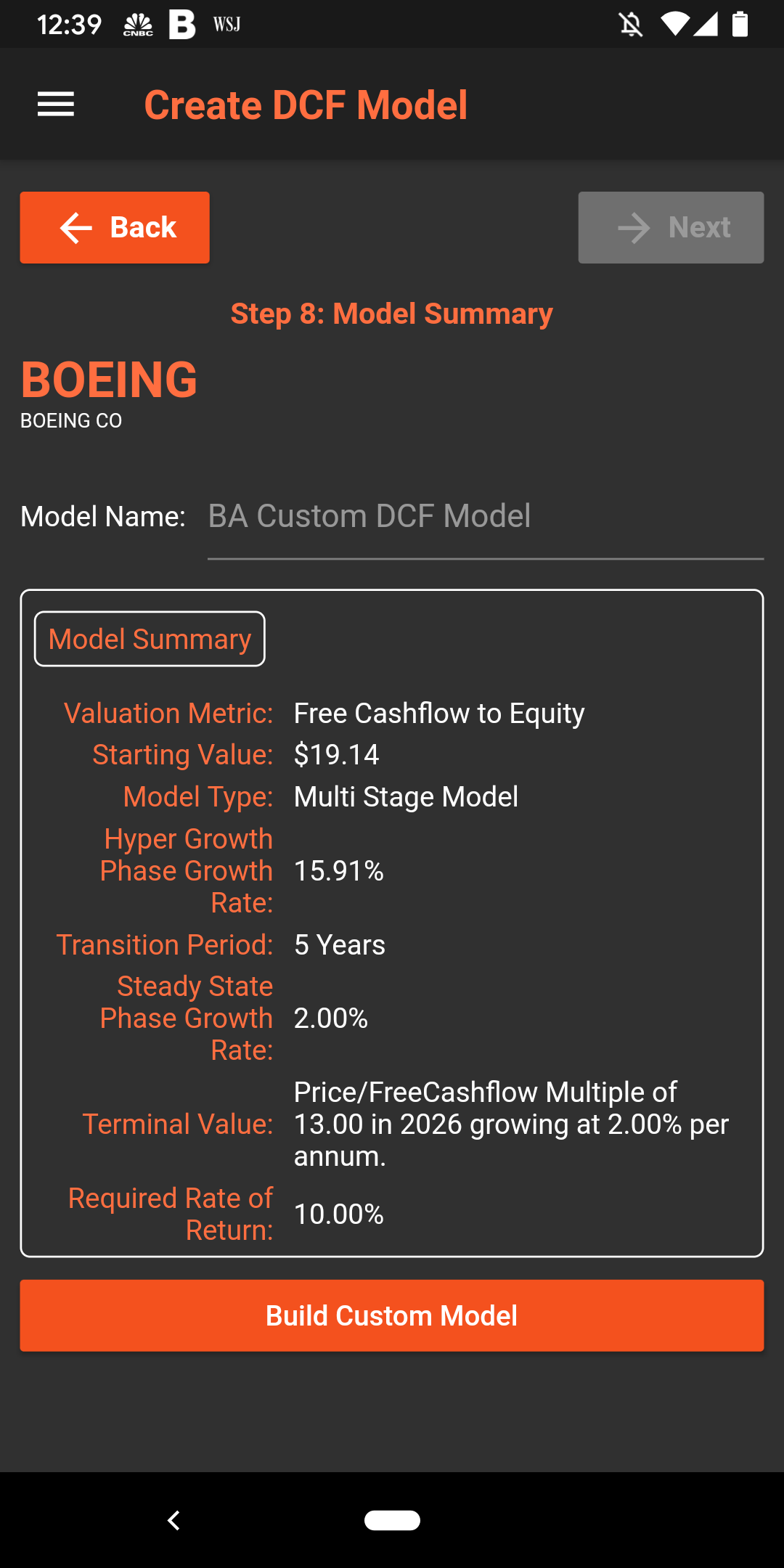Select the Model Summary tab label
This screenshot has width=784, height=1568.
150,639
